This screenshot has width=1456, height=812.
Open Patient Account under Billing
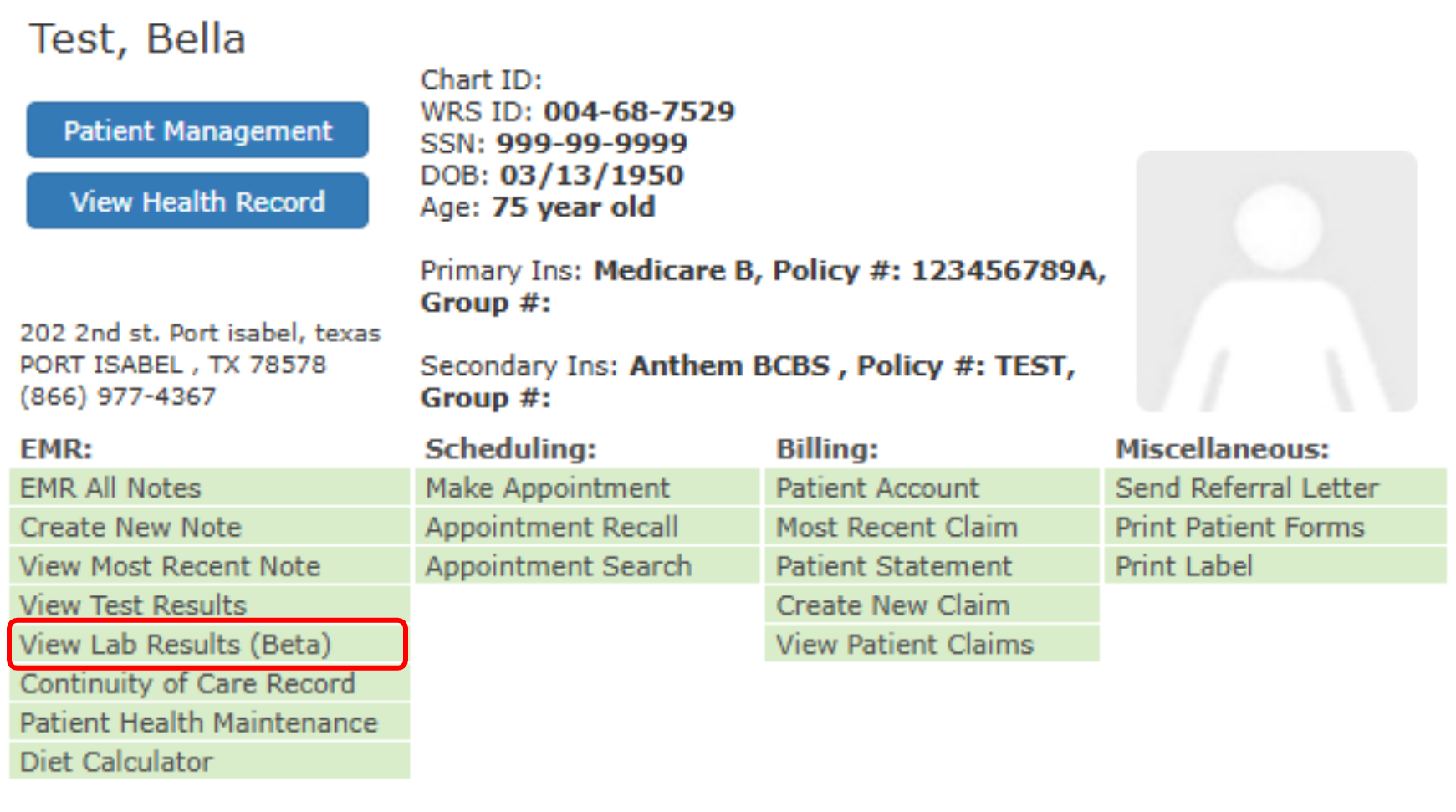tap(876, 488)
